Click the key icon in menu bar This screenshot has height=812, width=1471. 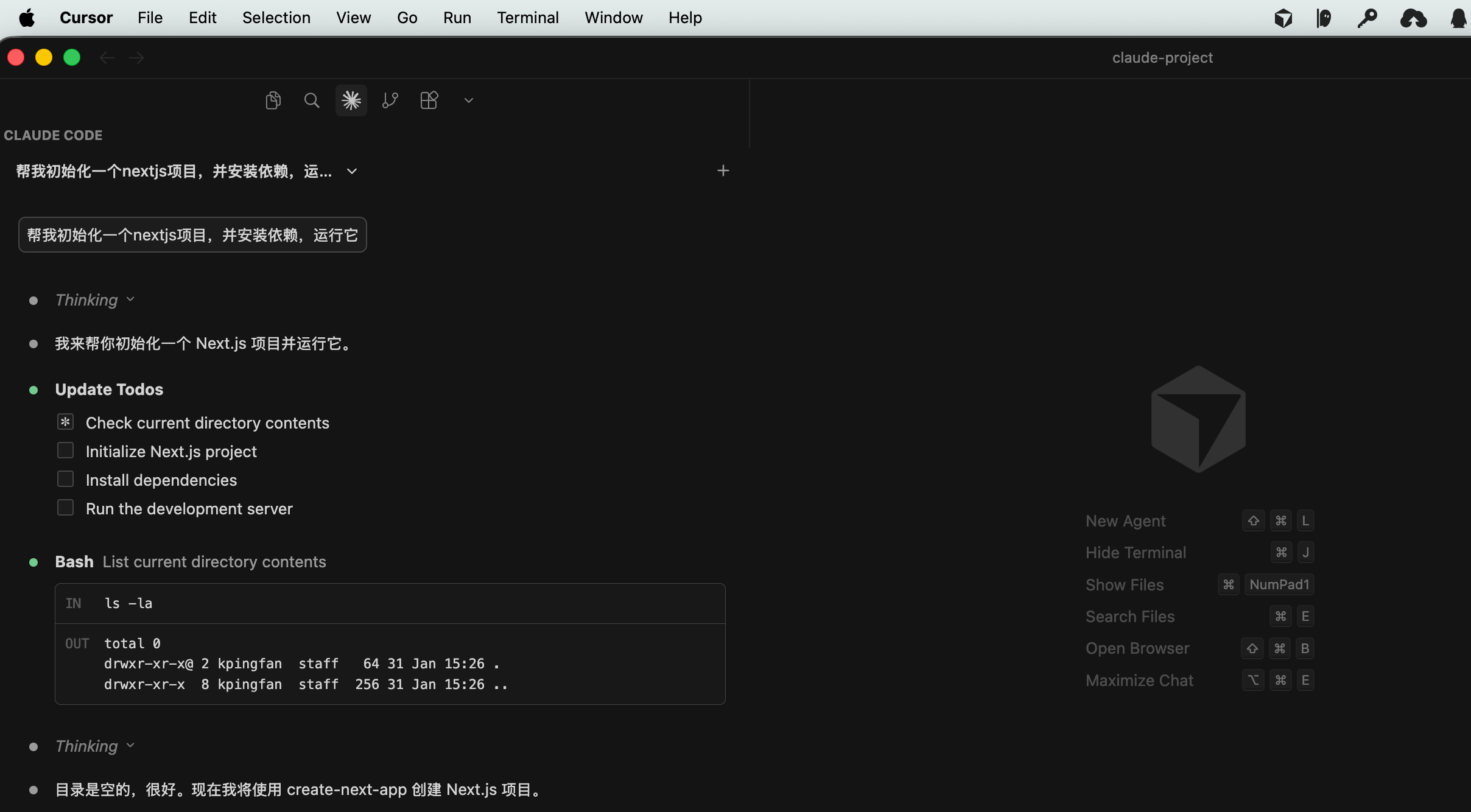click(1367, 18)
